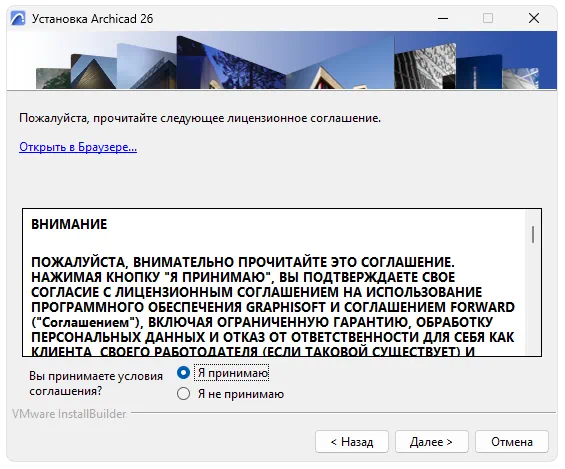The width and height of the screenshot is (565, 469).
Task: Close the installer window with X
Action: 534,18
